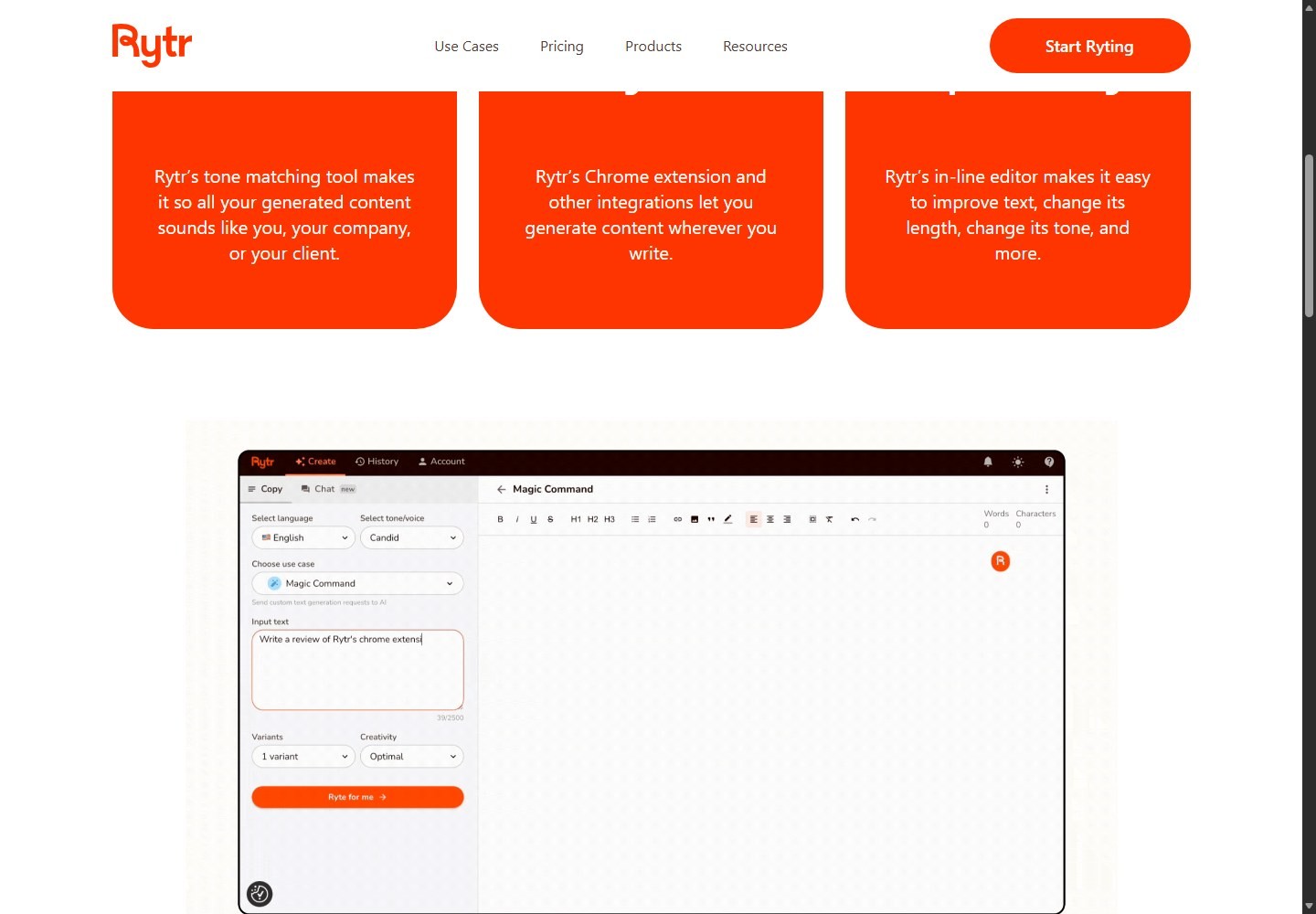Image resolution: width=1316 pixels, height=914 pixels.
Task: Select the Chat tab
Action: (x=328, y=489)
